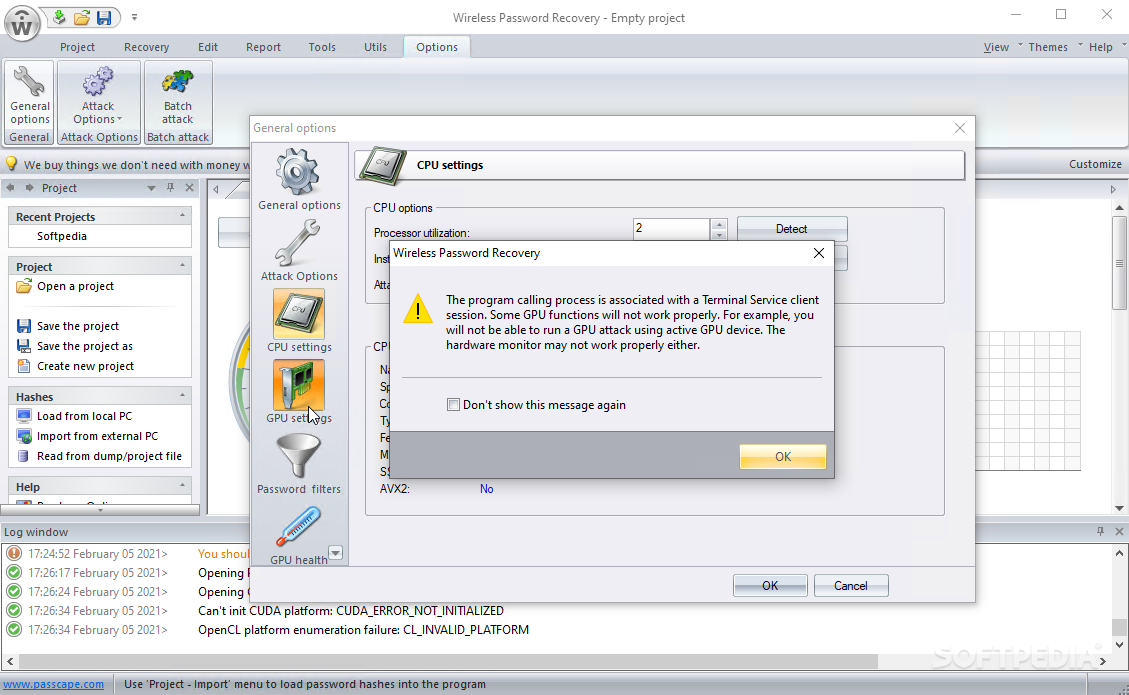Image resolution: width=1129 pixels, height=695 pixels.
Task: Pin the Log window
Action: [x=1100, y=531]
